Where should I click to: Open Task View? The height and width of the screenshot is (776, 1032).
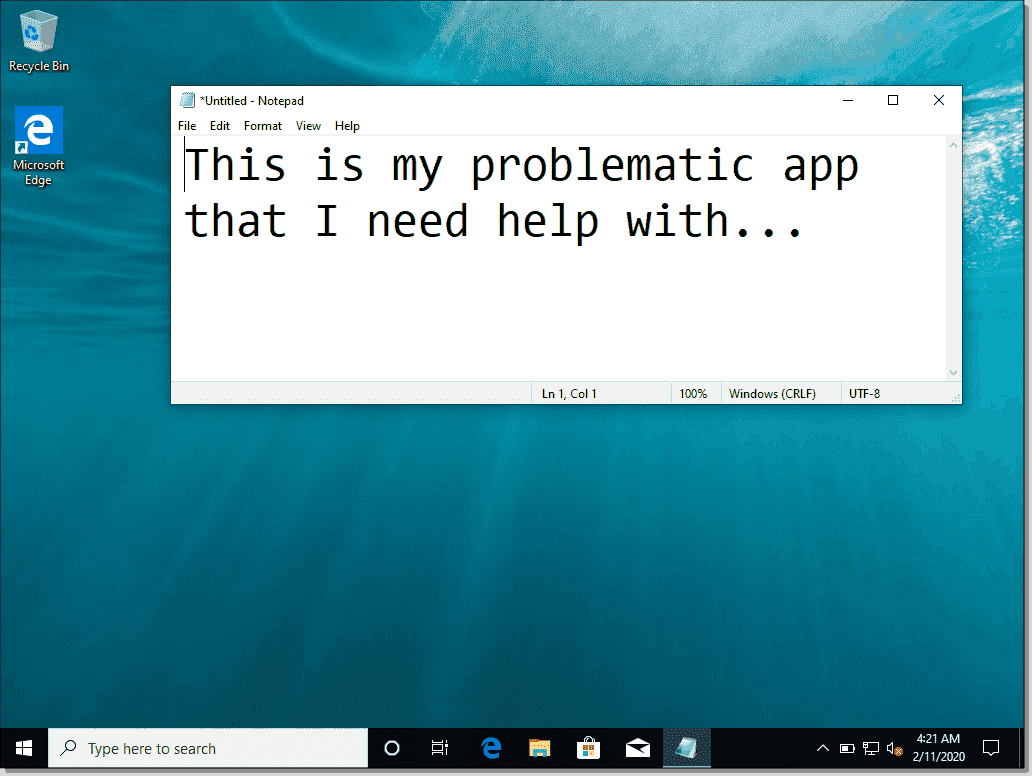(439, 747)
